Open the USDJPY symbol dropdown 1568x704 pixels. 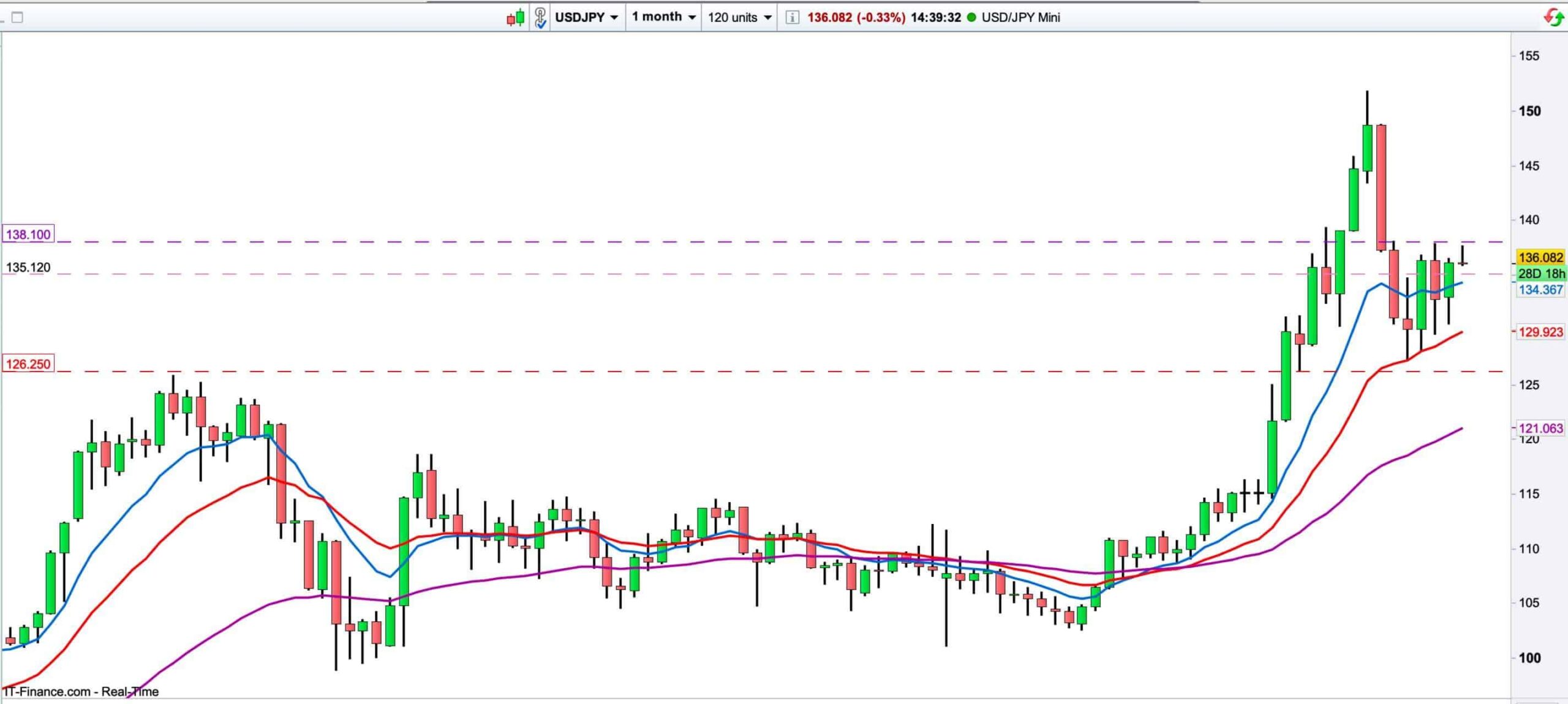point(586,17)
